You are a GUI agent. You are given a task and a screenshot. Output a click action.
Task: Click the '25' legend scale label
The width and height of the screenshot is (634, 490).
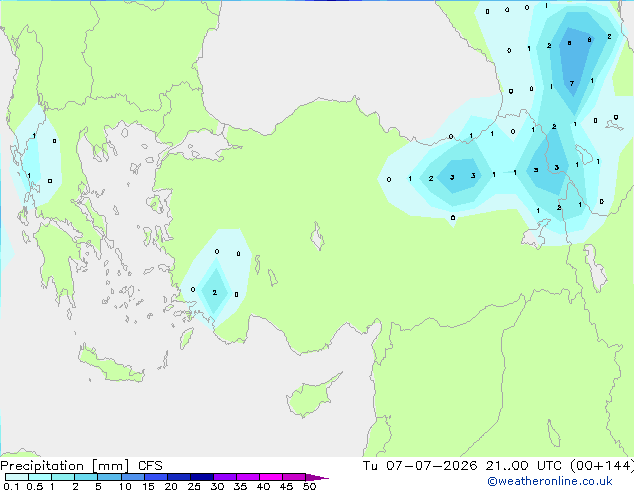pyautogui.click(x=194, y=486)
